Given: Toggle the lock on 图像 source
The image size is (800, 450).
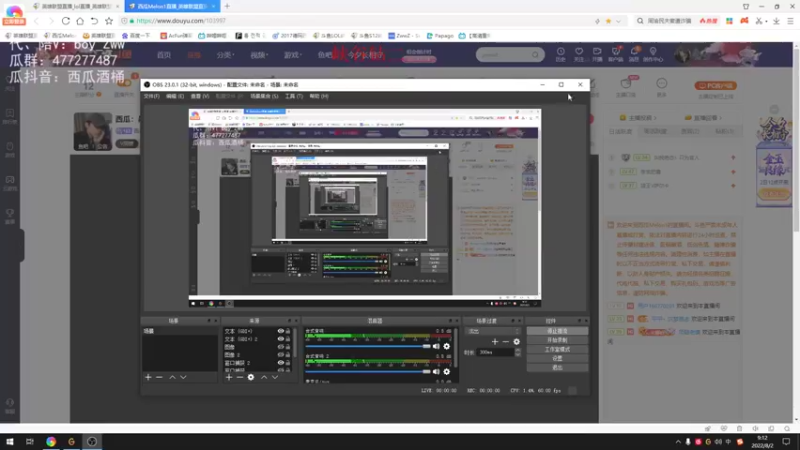Looking at the screenshot, I should (x=288, y=347).
